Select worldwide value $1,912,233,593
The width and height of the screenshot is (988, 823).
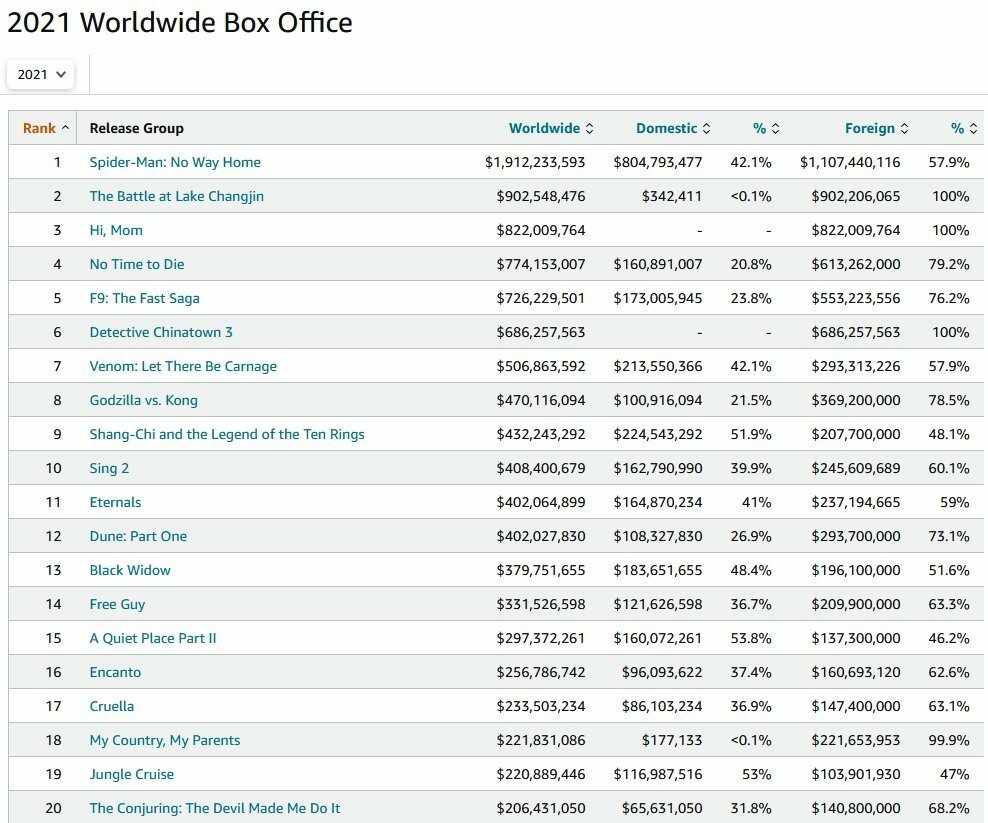tap(535, 162)
